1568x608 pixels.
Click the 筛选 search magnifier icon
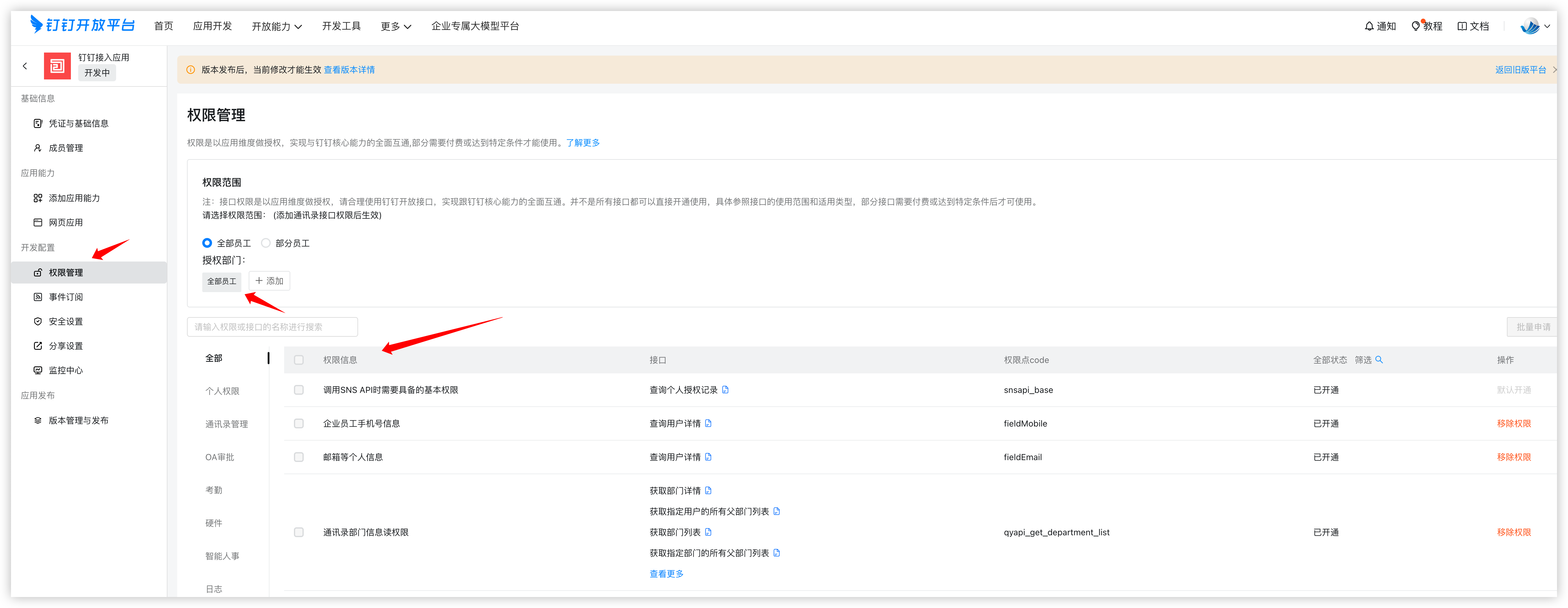1379,360
